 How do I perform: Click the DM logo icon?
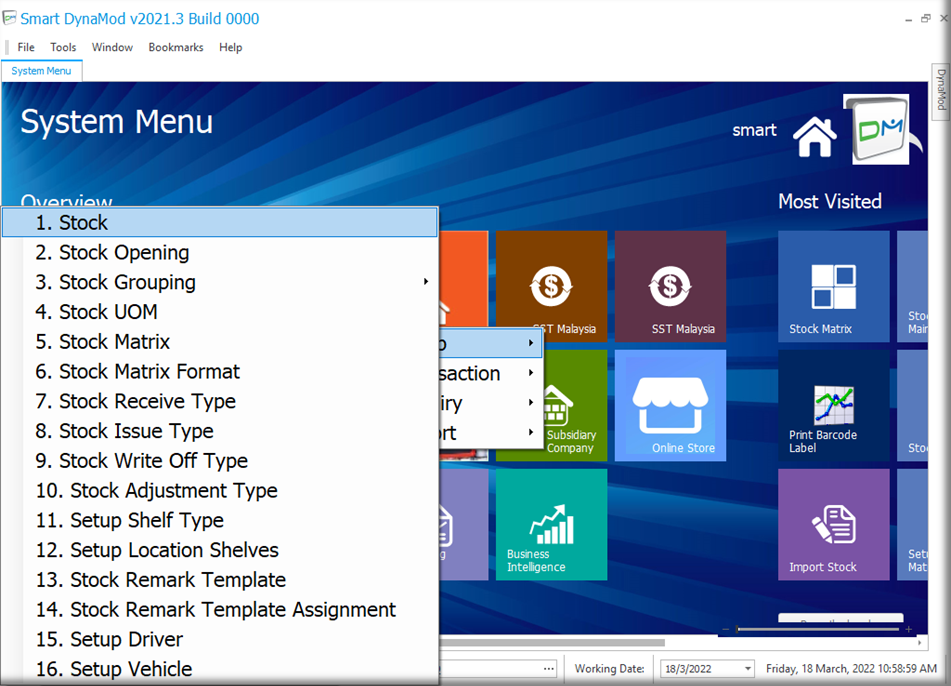(x=876, y=130)
